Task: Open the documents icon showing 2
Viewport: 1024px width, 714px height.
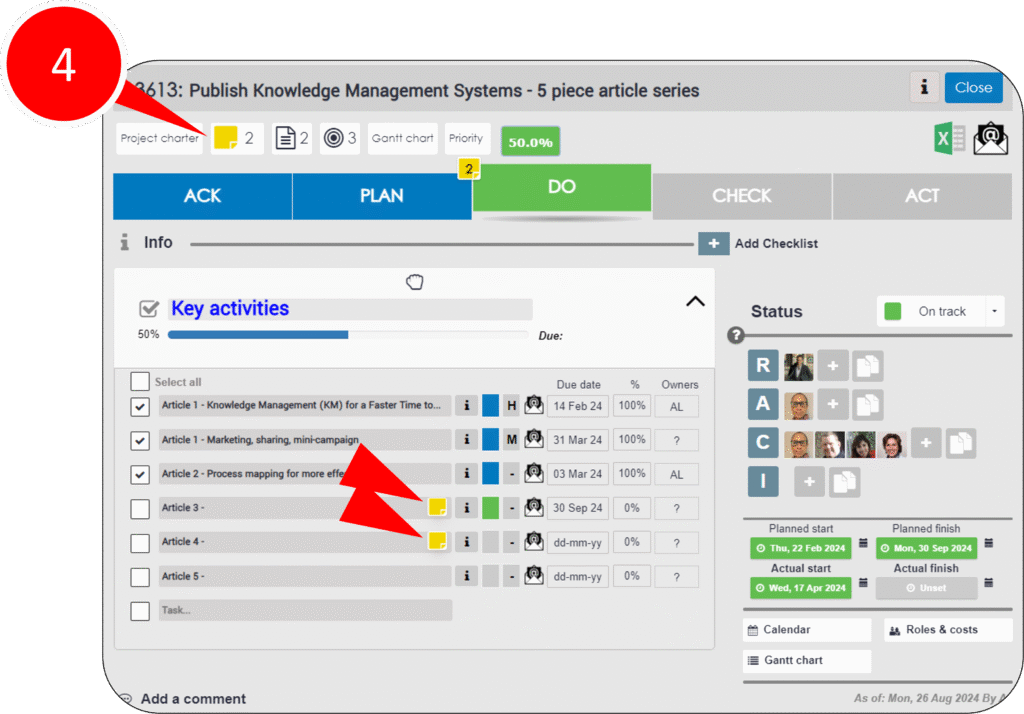Action: coord(292,139)
